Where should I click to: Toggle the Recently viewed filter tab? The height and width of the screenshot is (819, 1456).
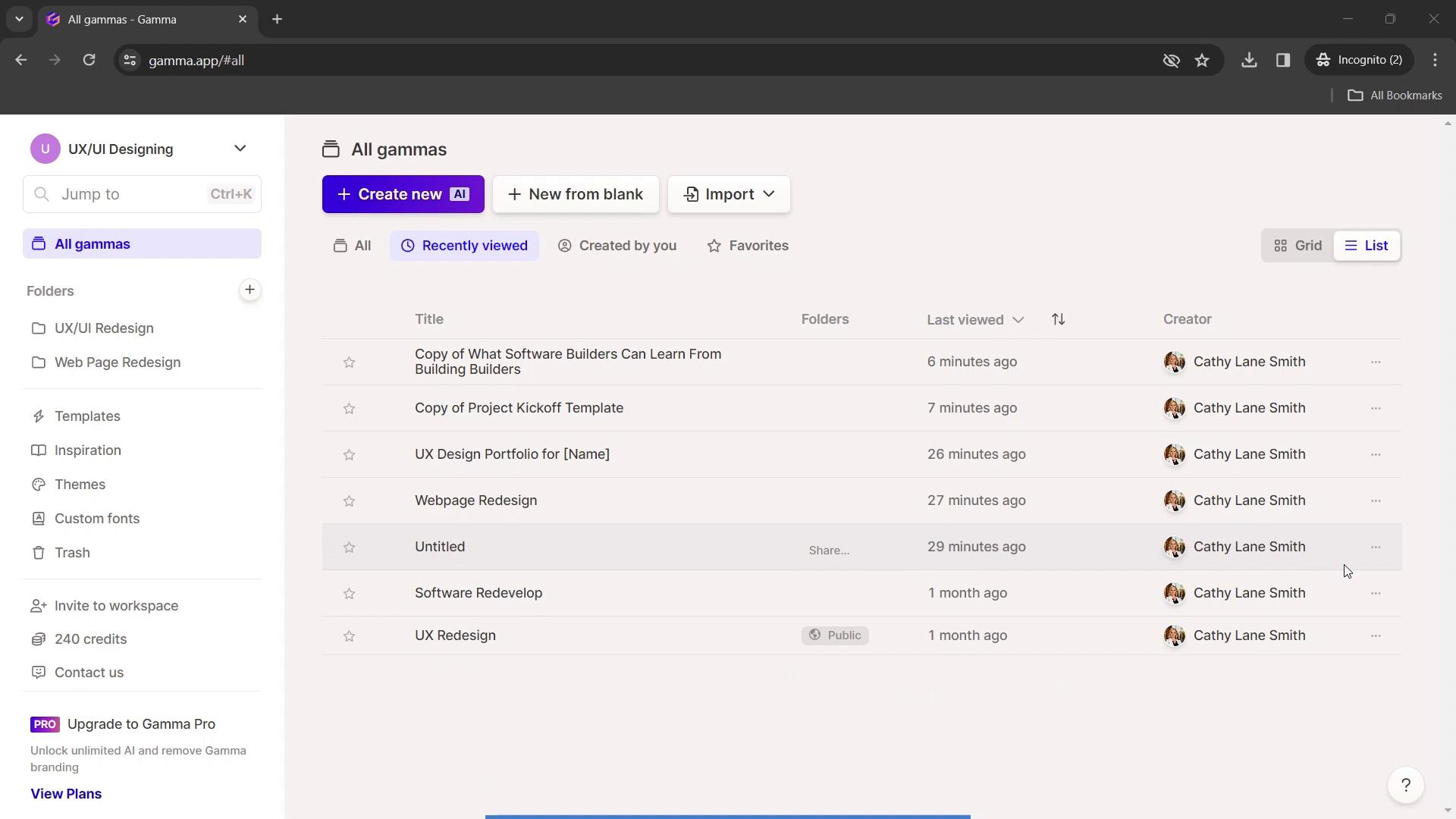(465, 245)
